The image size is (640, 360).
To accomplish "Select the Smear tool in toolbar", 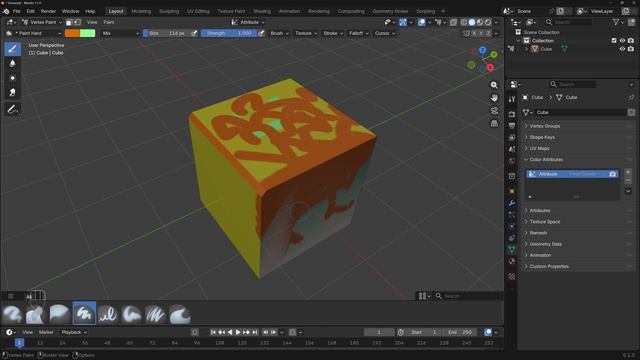I will (12, 92).
